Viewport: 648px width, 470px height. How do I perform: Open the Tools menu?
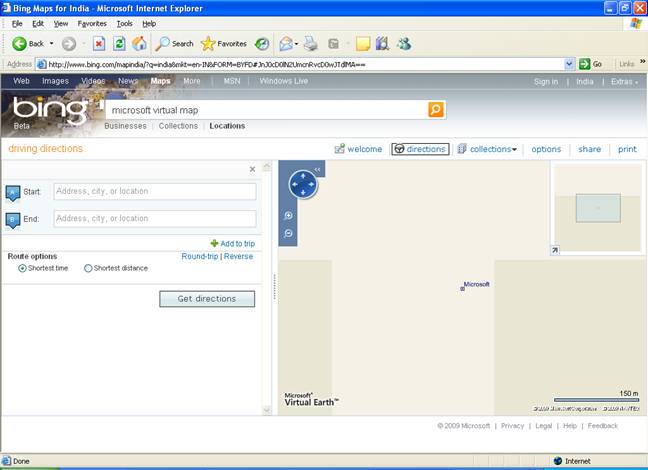(124, 24)
